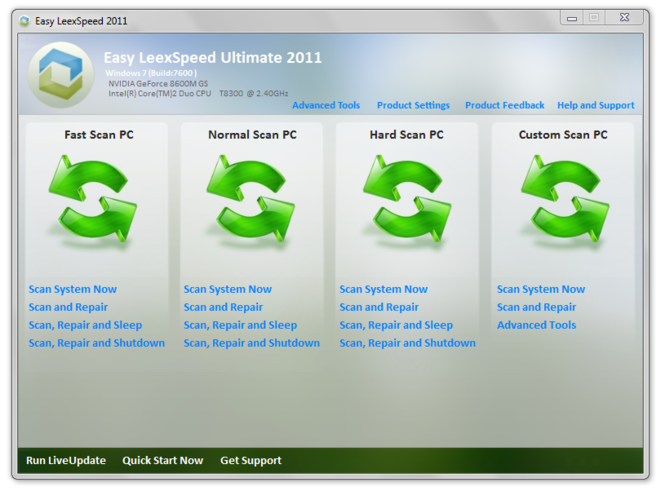The height and width of the screenshot is (491, 665).
Task: Click the Normal Scan PC green arrows icon
Action: [251, 199]
